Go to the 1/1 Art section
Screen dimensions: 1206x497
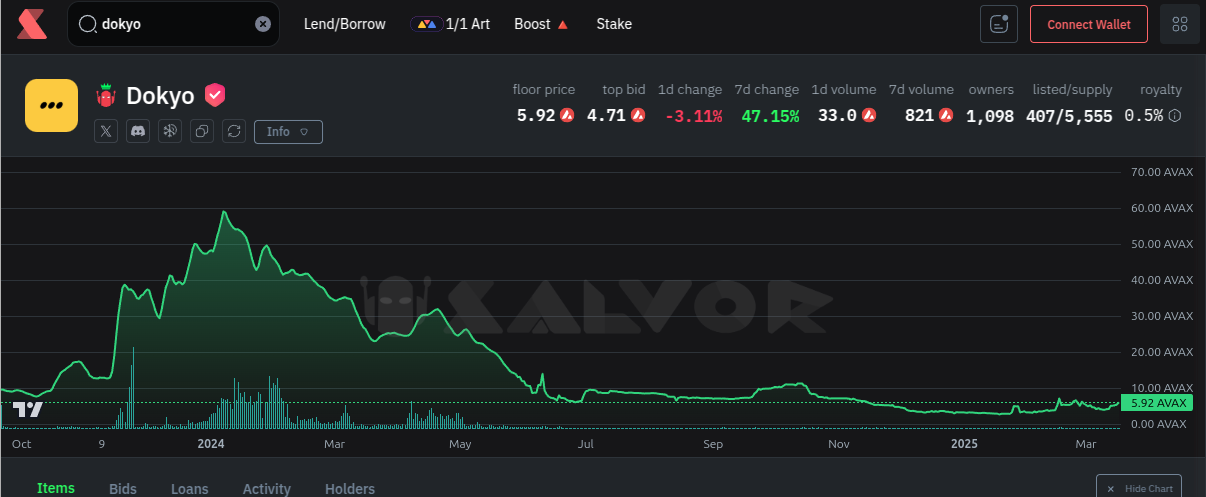point(450,24)
